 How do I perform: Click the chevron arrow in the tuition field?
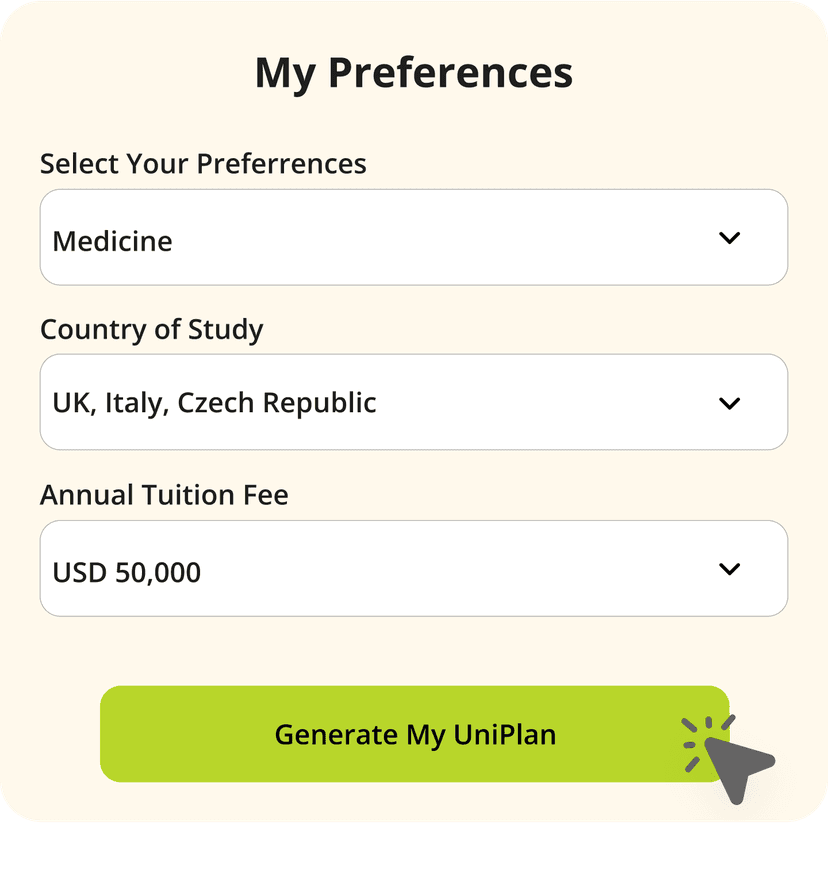[730, 569]
